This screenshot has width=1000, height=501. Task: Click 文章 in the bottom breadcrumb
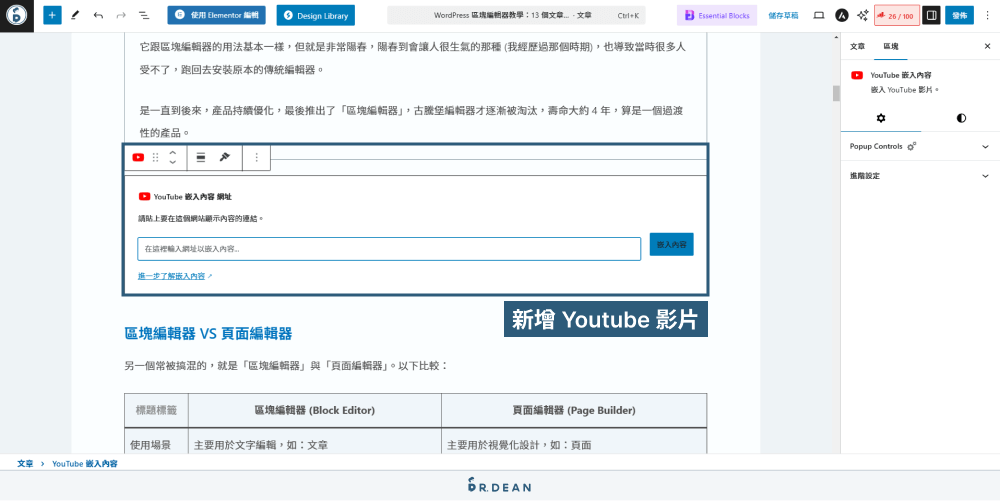25,463
